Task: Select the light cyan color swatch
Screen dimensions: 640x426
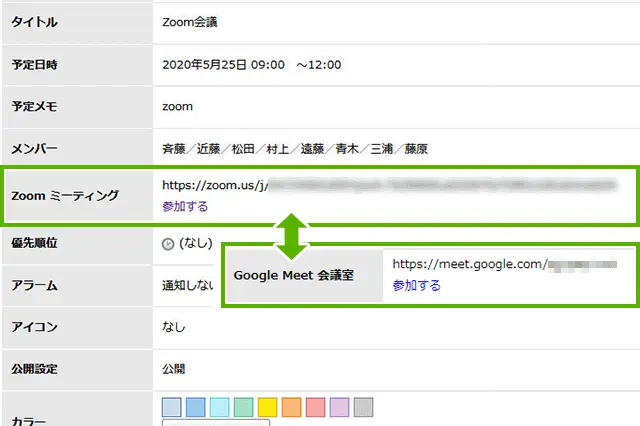Action: (x=220, y=407)
